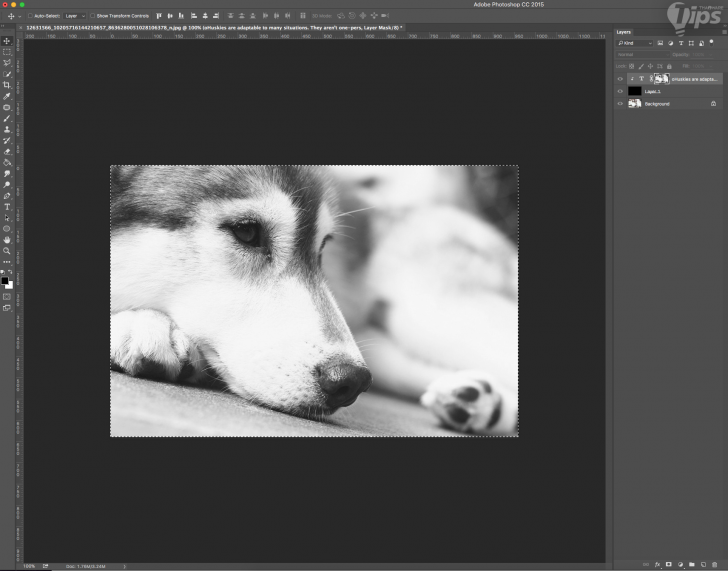Viewport: 728px width, 571px height.
Task: Click the layer mask thumbnail of Huskies layer
Action: (x=662, y=79)
